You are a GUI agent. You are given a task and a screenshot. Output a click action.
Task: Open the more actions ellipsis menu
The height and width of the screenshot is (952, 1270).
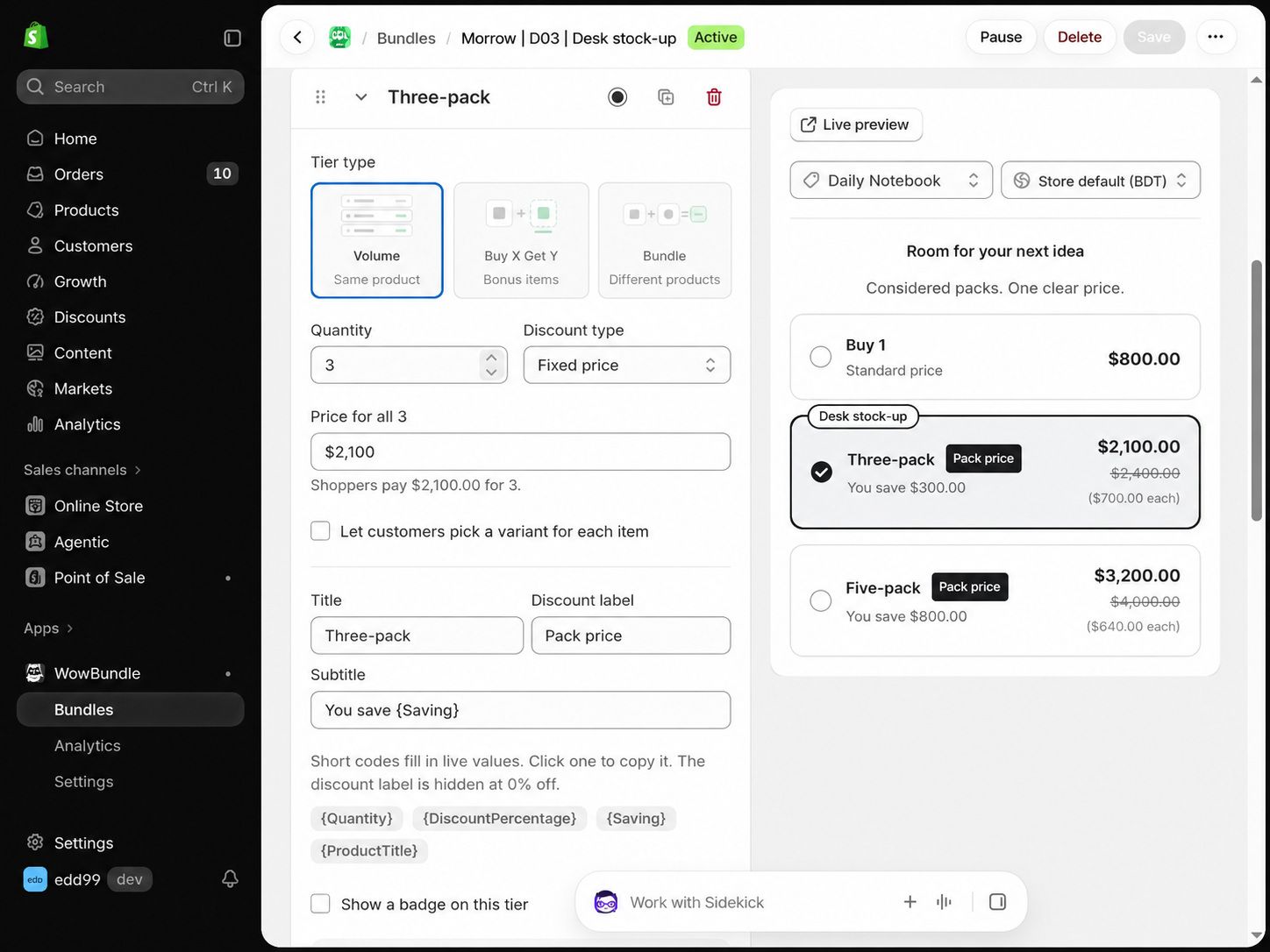1216,37
